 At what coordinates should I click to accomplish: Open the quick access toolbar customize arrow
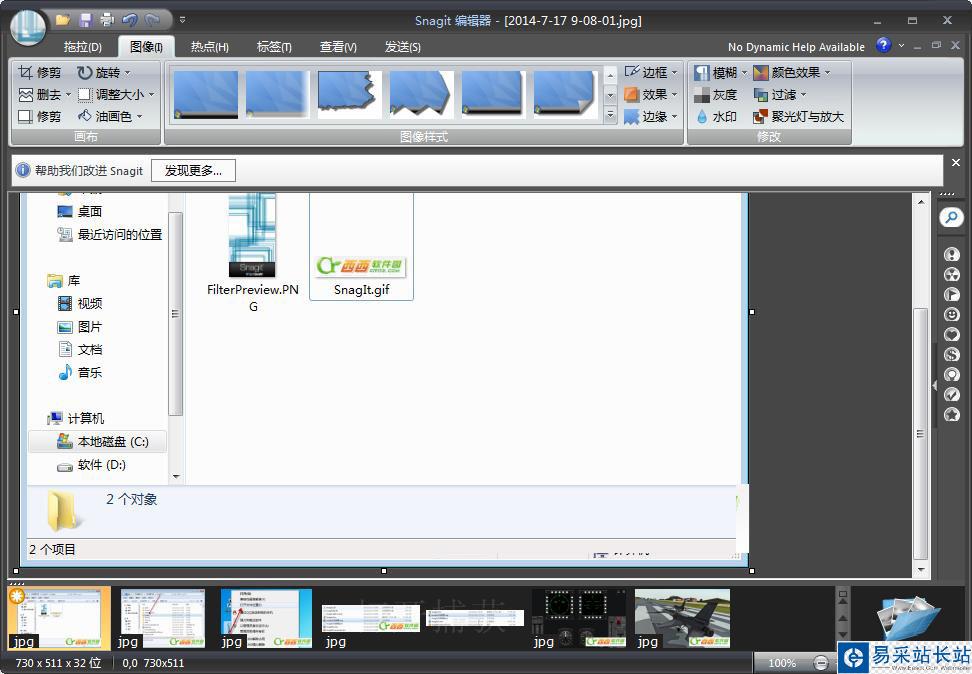pos(182,20)
